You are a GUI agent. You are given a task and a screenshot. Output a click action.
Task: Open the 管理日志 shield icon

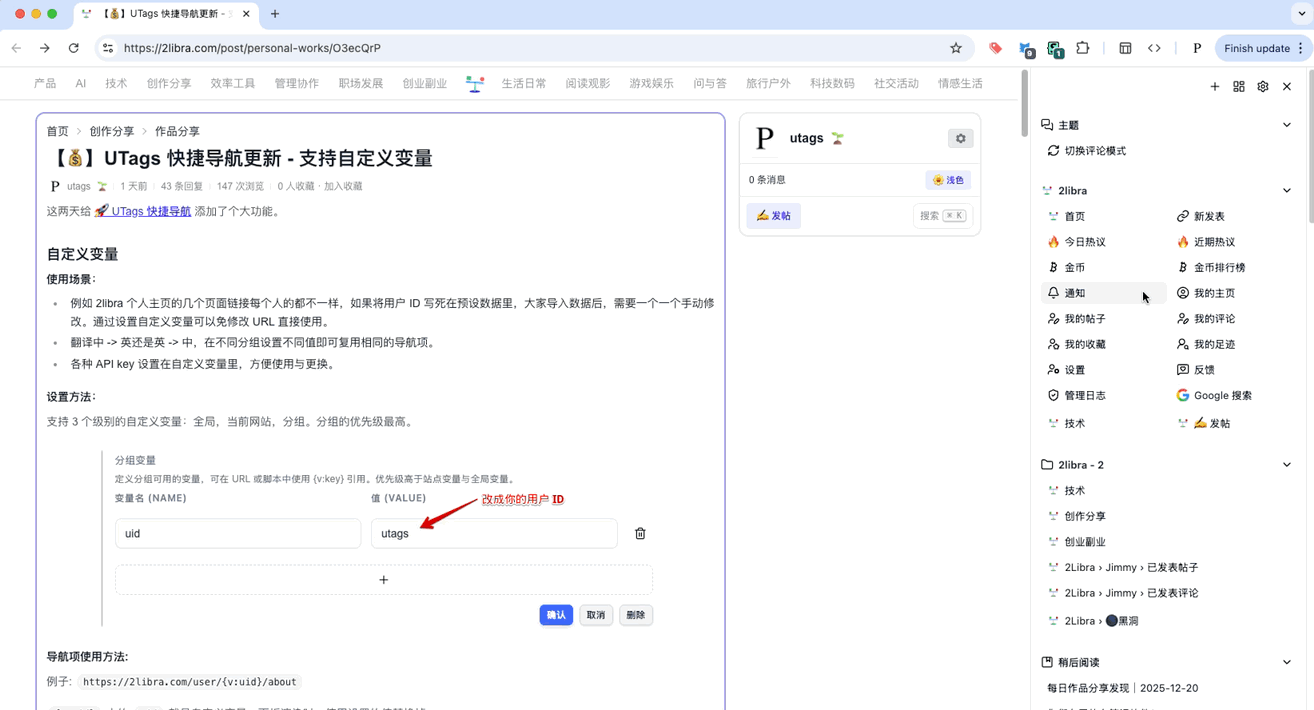[x=1053, y=395]
